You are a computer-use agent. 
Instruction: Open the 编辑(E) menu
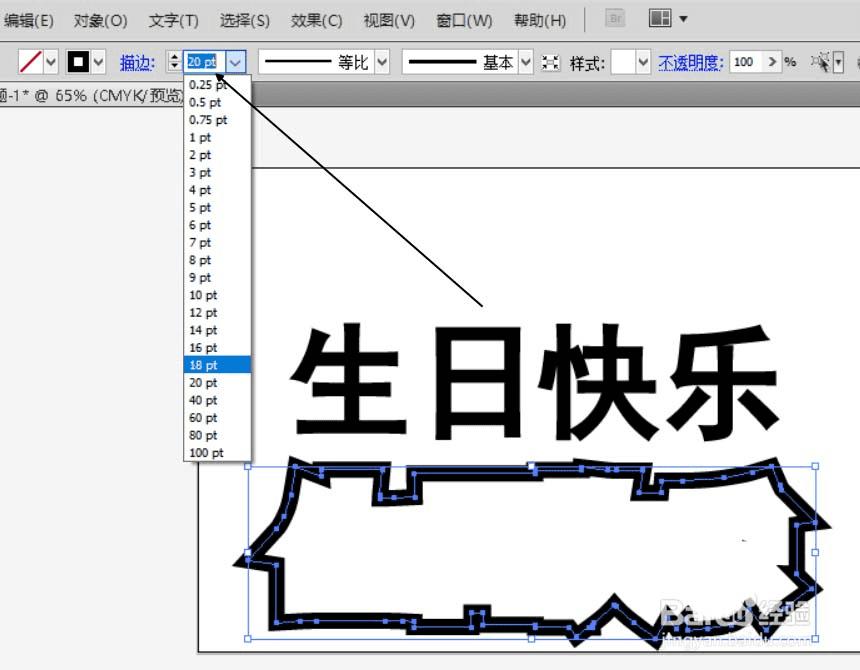click(x=29, y=21)
